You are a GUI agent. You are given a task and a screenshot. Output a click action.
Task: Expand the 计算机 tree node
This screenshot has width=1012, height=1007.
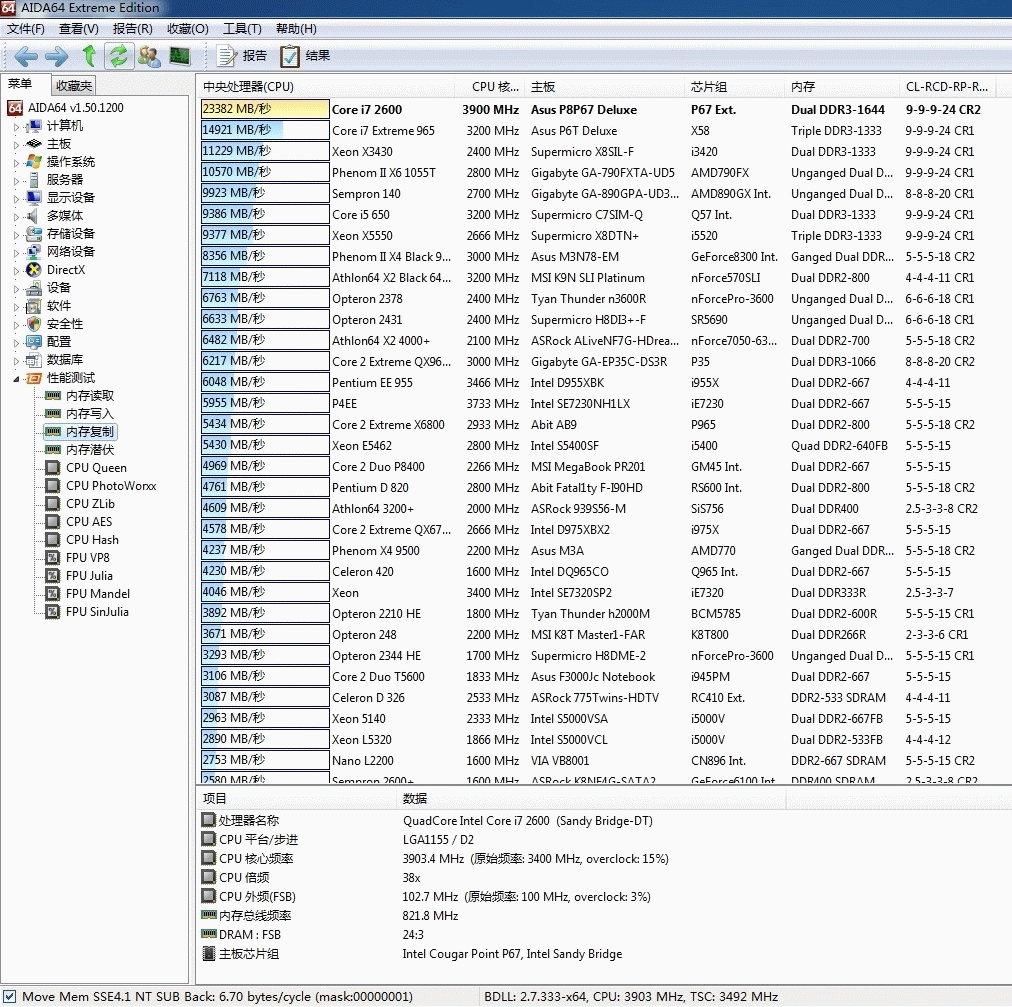click(16, 127)
